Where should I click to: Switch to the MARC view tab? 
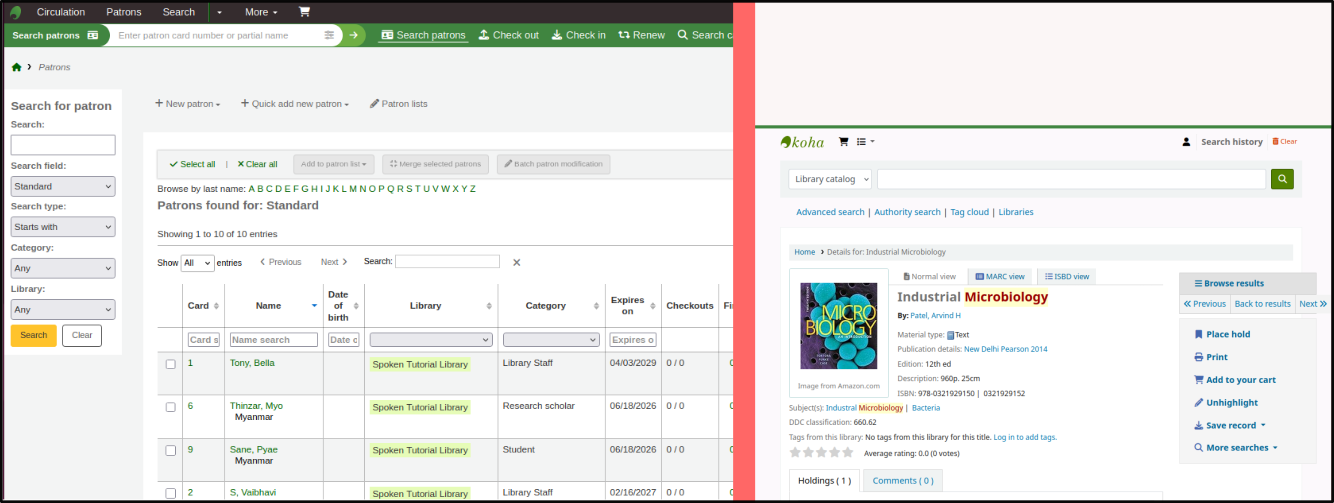point(1000,276)
